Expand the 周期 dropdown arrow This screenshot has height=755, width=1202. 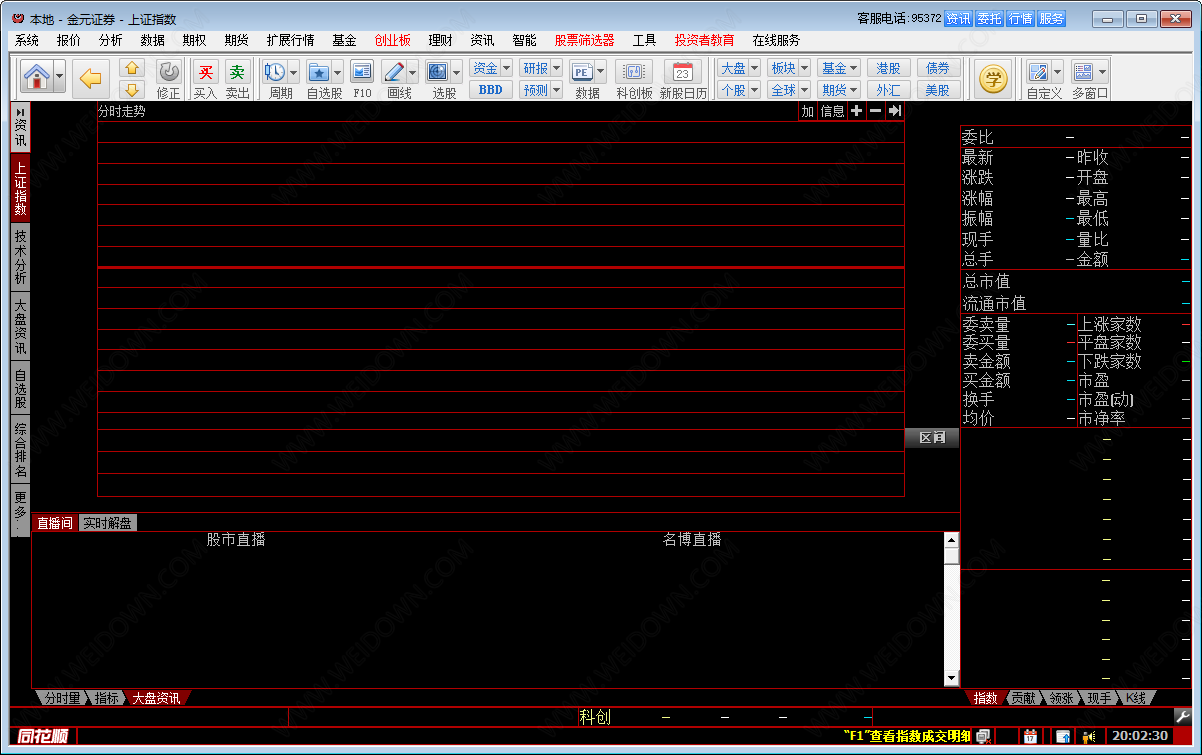(x=291, y=72)
